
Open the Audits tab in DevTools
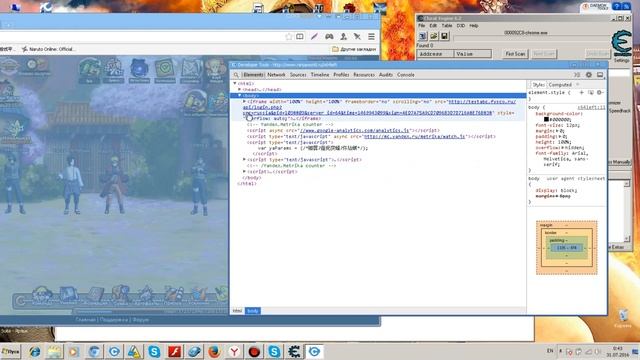pos(386,75)
